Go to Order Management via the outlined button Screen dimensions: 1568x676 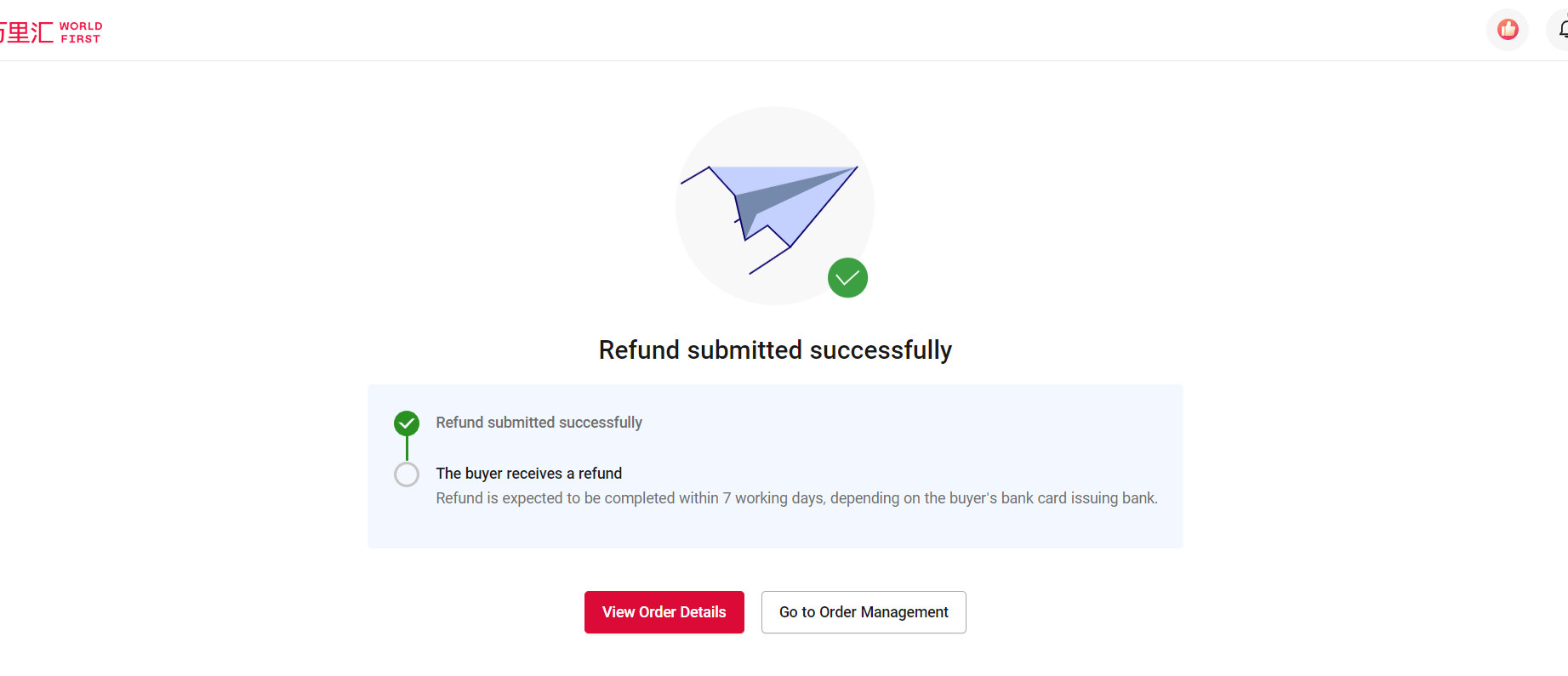click(864, 612)
